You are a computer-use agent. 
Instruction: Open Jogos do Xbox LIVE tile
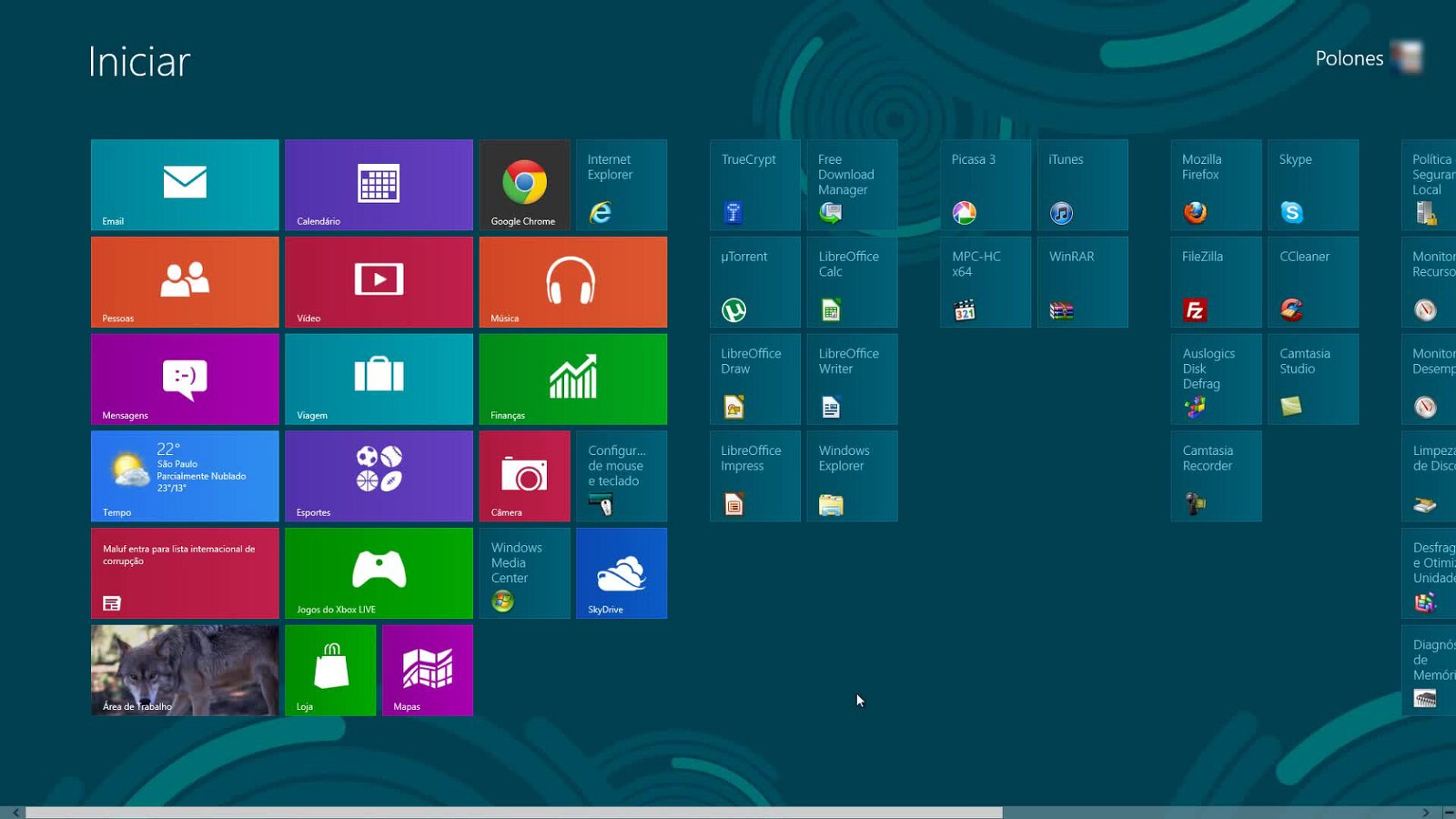pyautogui.click(x=379, y=573)
